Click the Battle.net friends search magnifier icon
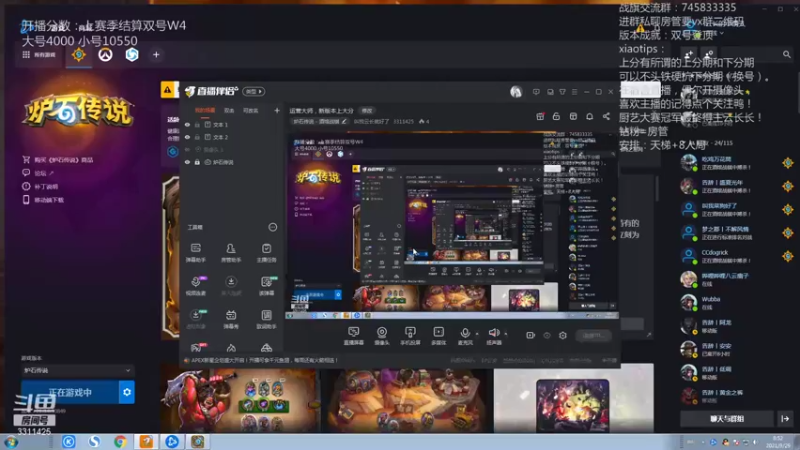The height and width of the screenshot is (450, 800). click(786, 54)
